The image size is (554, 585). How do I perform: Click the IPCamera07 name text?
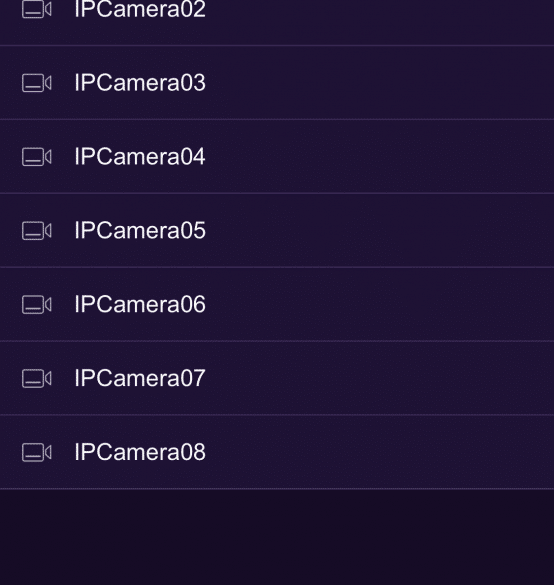(x=140, y=378)
